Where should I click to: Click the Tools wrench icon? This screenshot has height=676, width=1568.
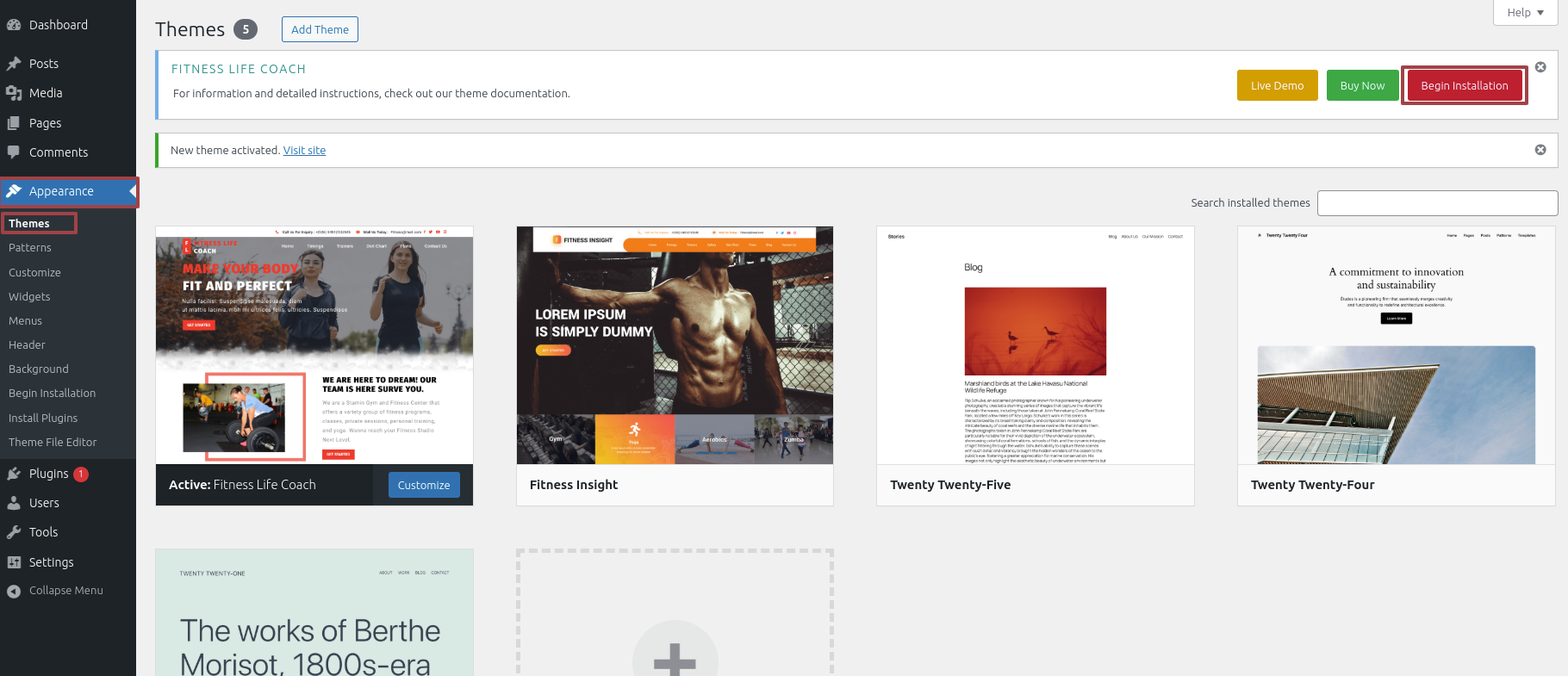tap(14, 532)
